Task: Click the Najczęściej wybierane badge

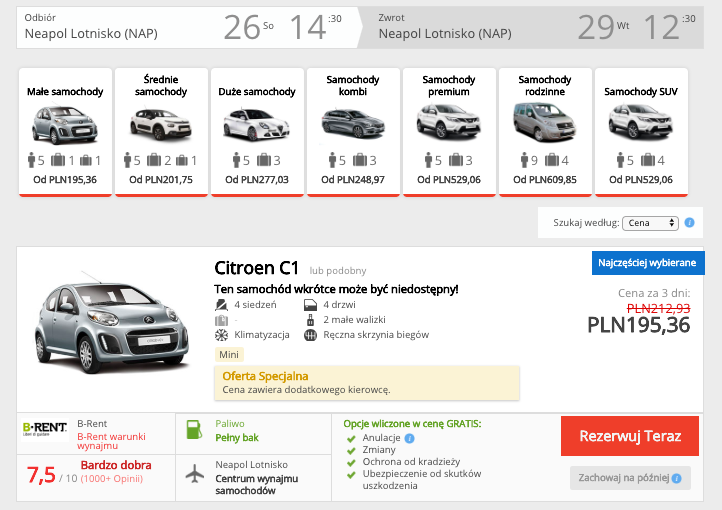Action: point(647,263)
